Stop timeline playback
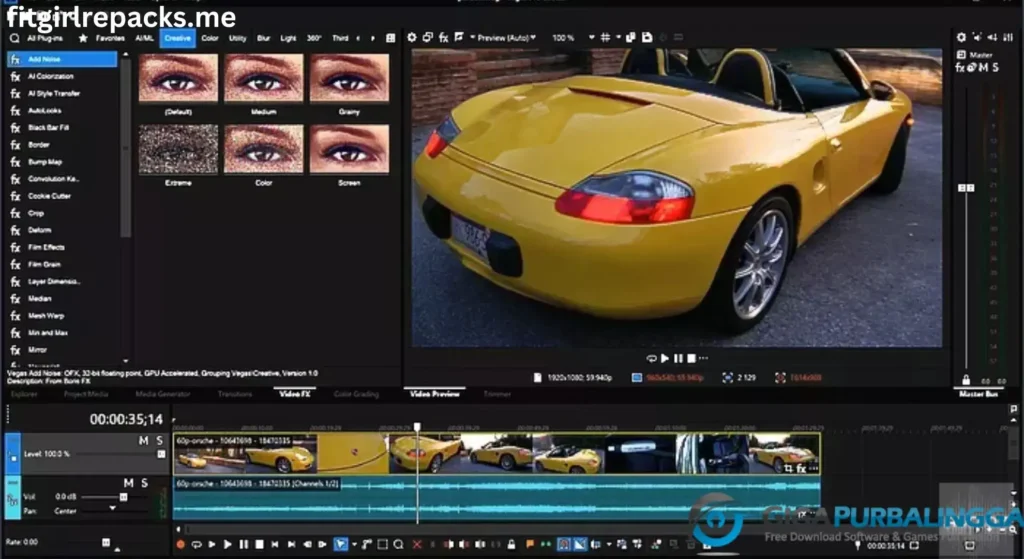 (259, 544)
